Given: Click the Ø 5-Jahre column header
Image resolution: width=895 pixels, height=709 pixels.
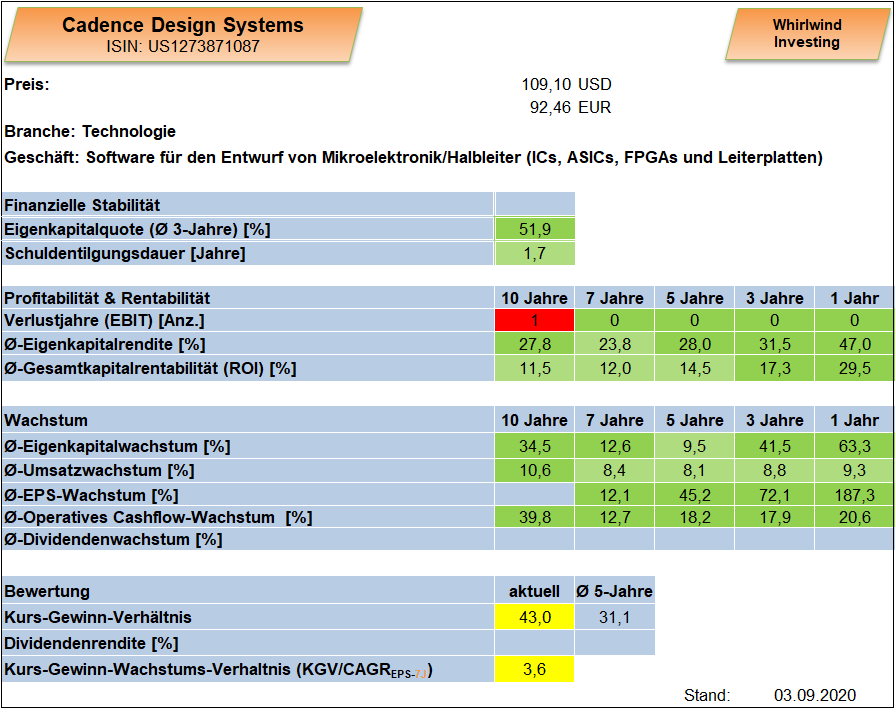Looking at the screenshot, I should click(x=614, y=591).
